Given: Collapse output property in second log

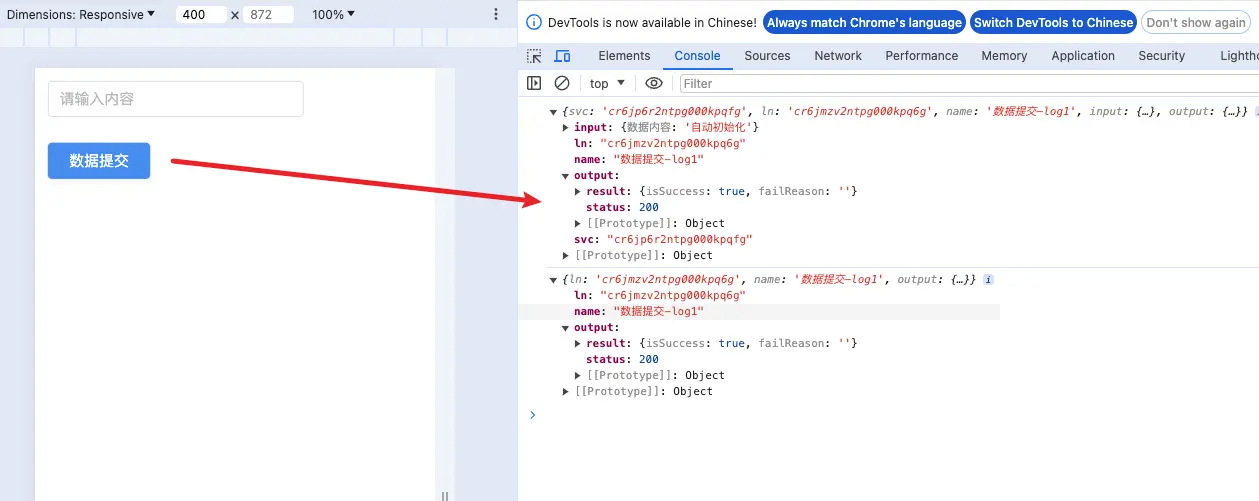Looking at the screenshot, I should click(x=566, y=327).
